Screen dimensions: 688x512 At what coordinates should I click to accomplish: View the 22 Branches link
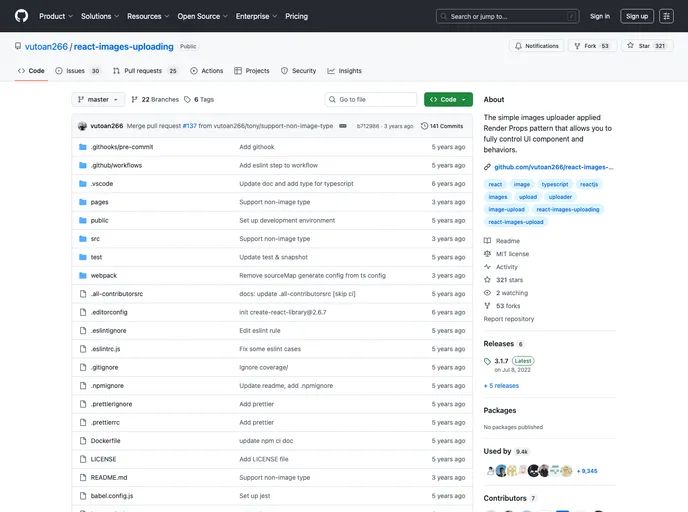(155, 100)
